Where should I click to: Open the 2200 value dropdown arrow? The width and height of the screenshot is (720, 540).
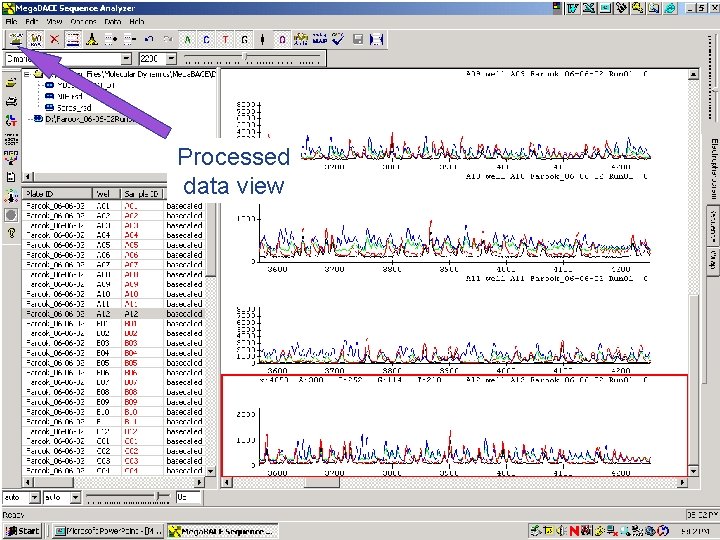click(171, 59)
